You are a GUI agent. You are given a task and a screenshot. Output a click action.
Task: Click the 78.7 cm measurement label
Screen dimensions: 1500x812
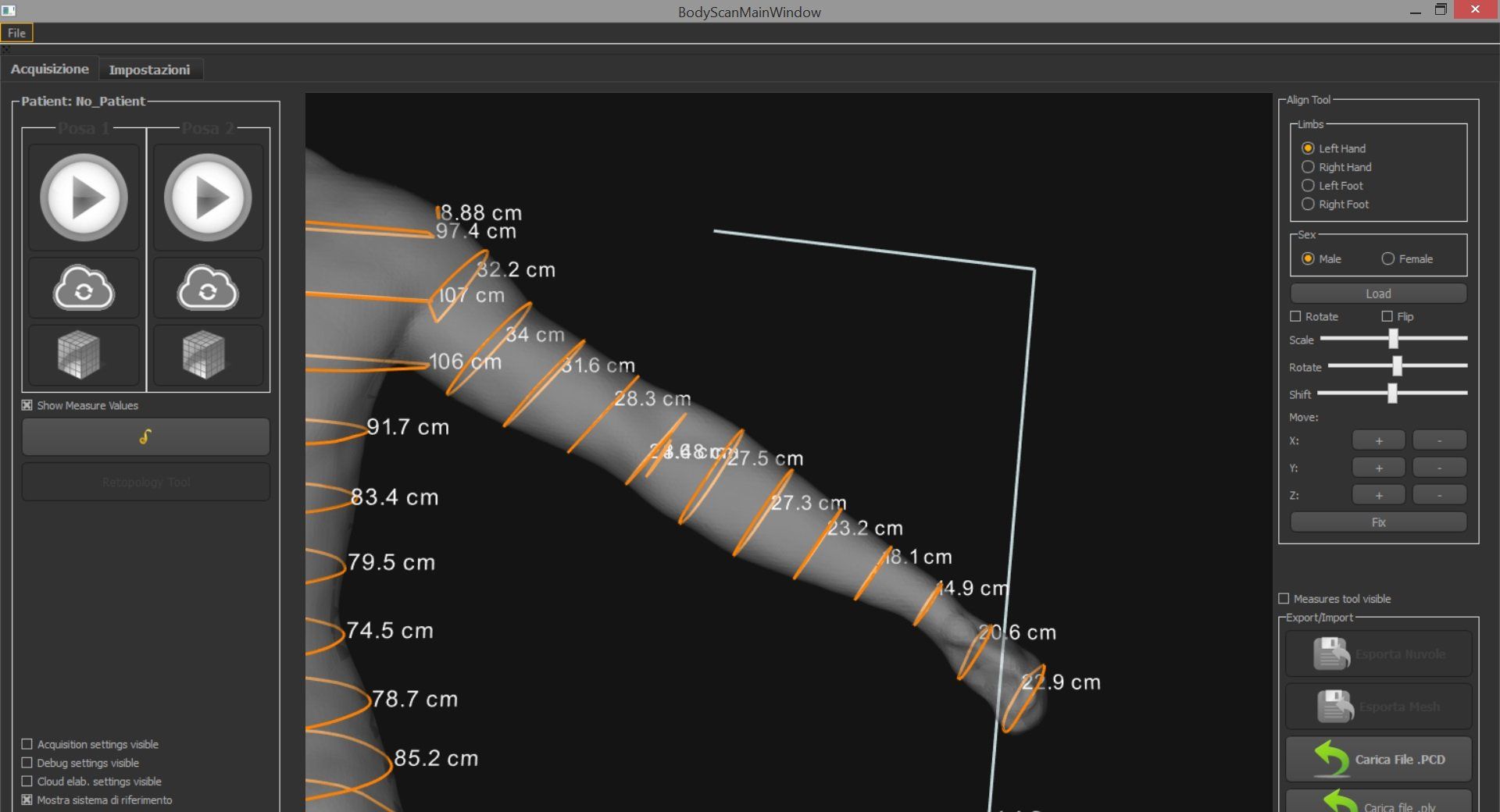pyautogui.click(x=414, y=699)
